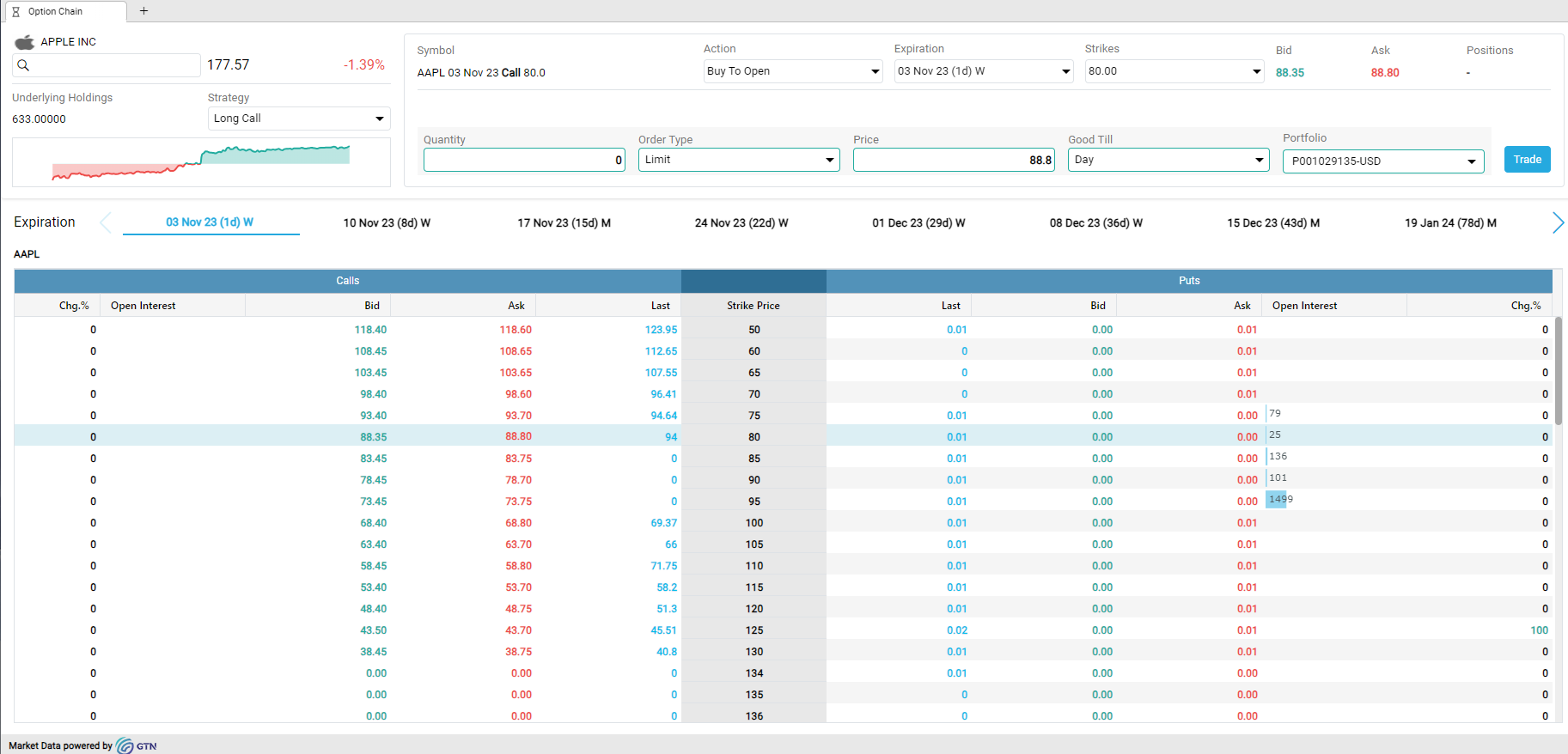Click strike price 100 cell

(754, 523)
